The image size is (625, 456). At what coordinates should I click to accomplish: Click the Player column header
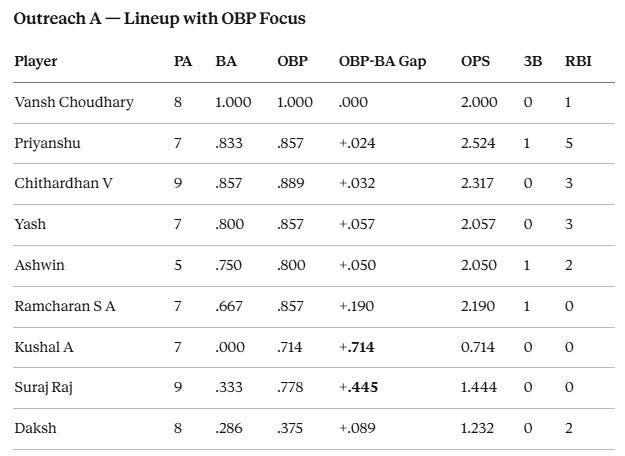[x=35, y=61]
